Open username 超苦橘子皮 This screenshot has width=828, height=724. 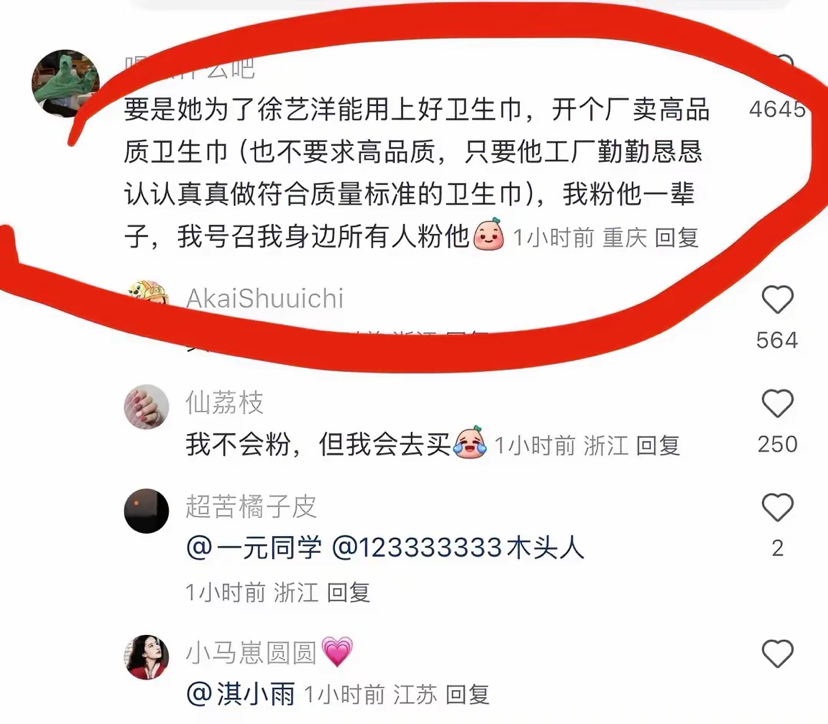[x=251, y=507]
